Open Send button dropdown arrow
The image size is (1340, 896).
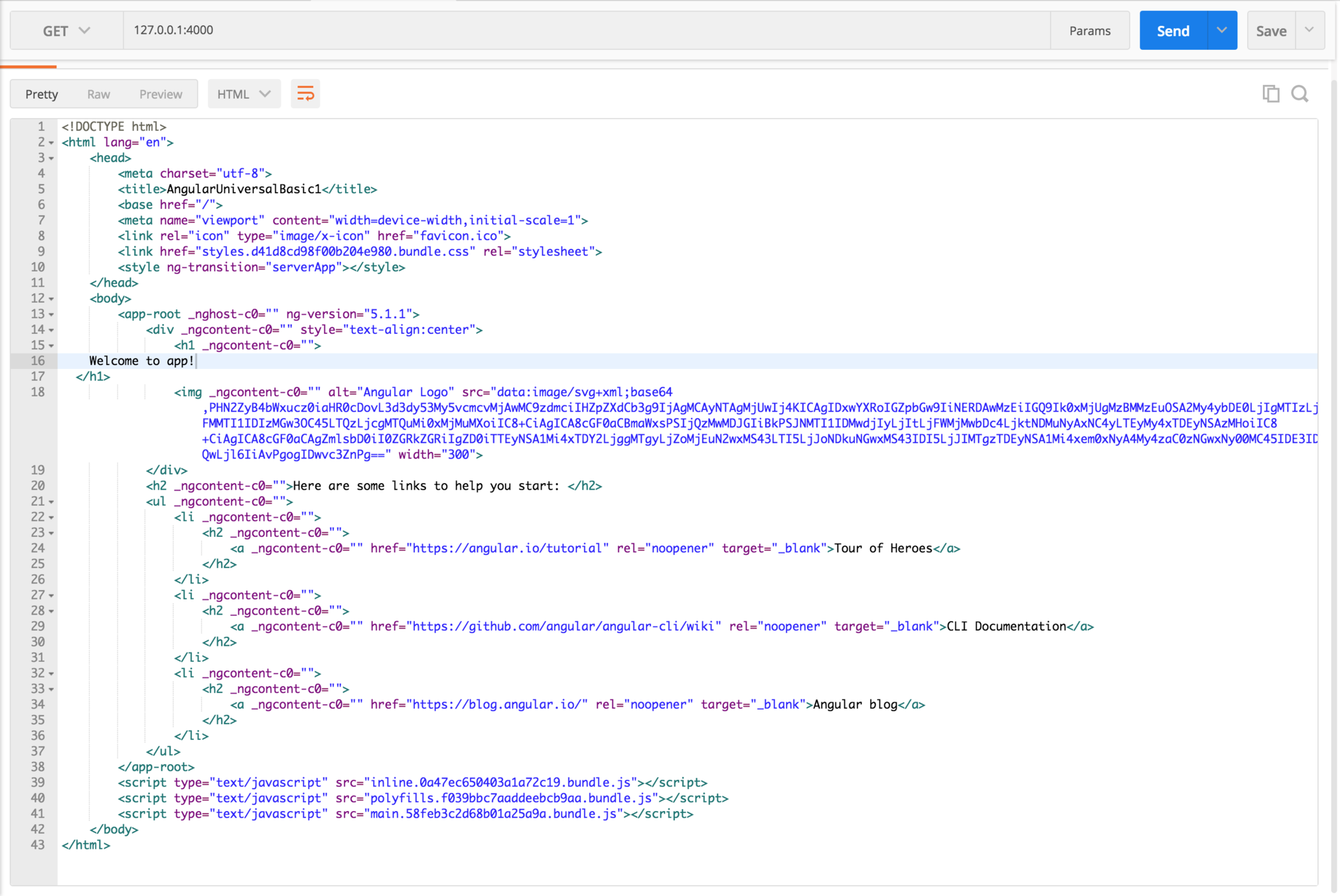1222,31
